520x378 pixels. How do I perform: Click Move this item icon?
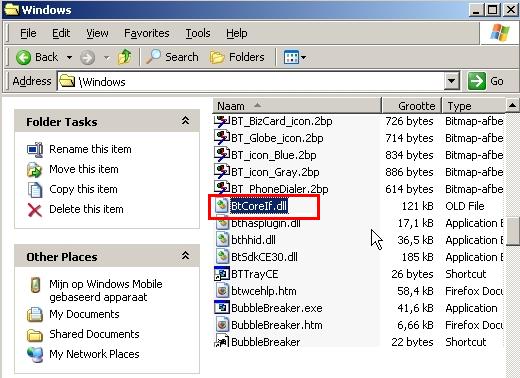[x=35, y=169]
